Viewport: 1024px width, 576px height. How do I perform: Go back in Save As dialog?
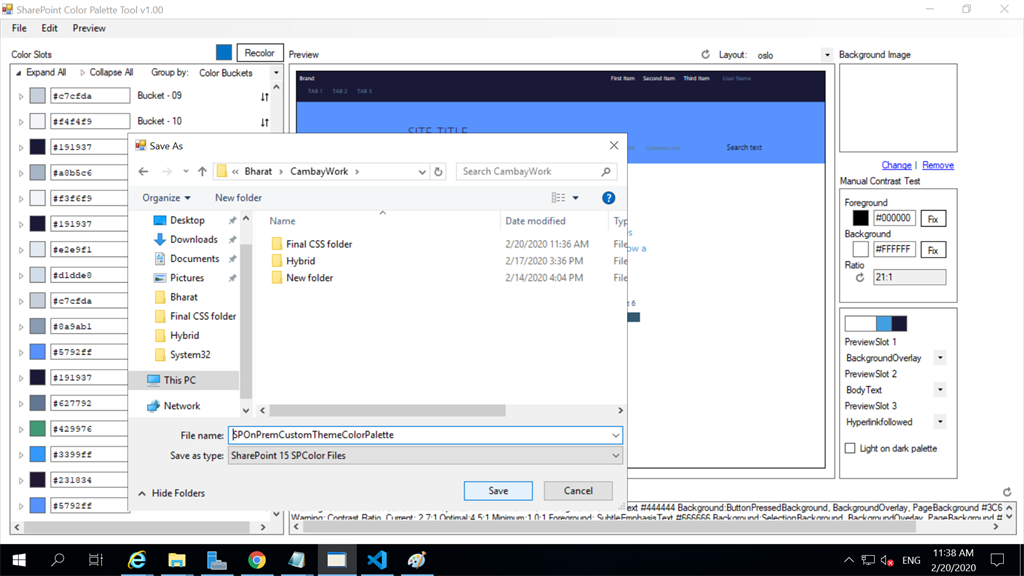click(144, 171)
